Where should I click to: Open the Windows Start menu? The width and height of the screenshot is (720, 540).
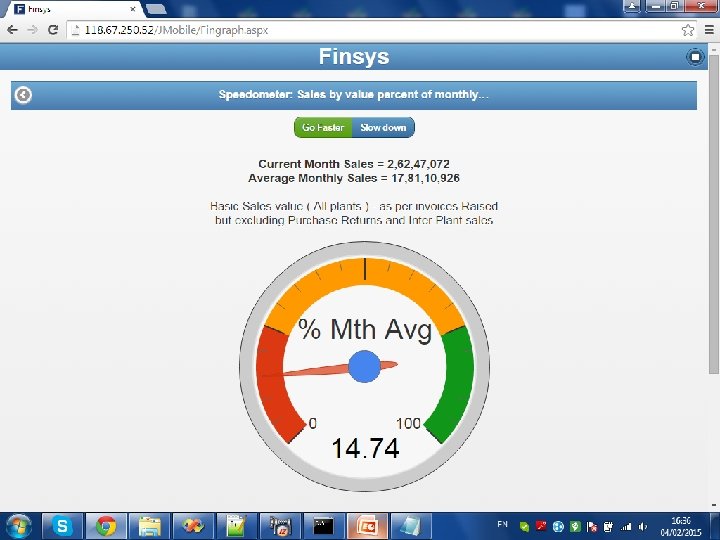(x=18, y=526)
